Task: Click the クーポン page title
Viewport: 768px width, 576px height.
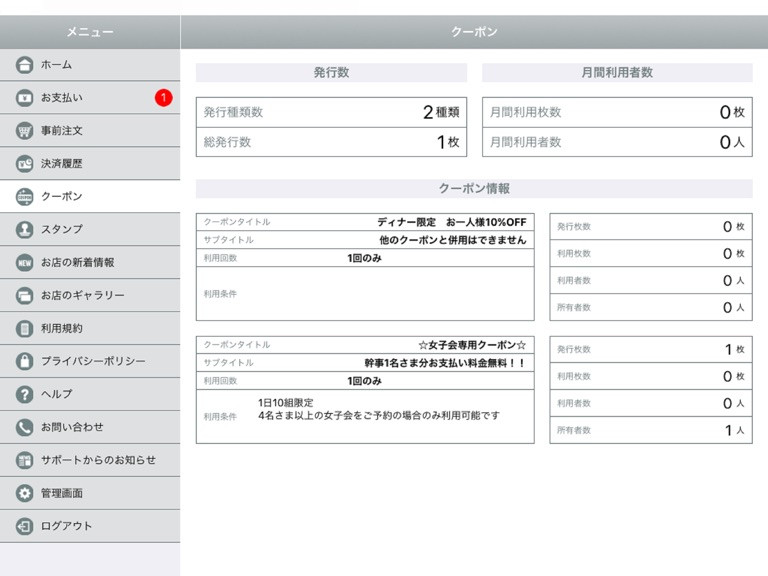Action: point(474,32)
